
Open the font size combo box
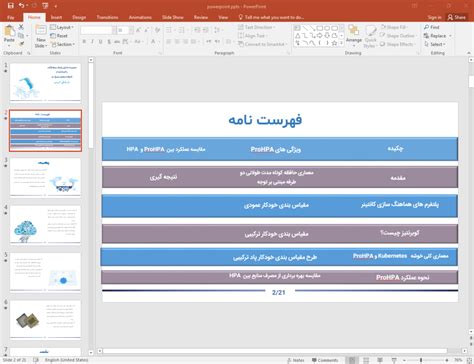click(124, 30)
